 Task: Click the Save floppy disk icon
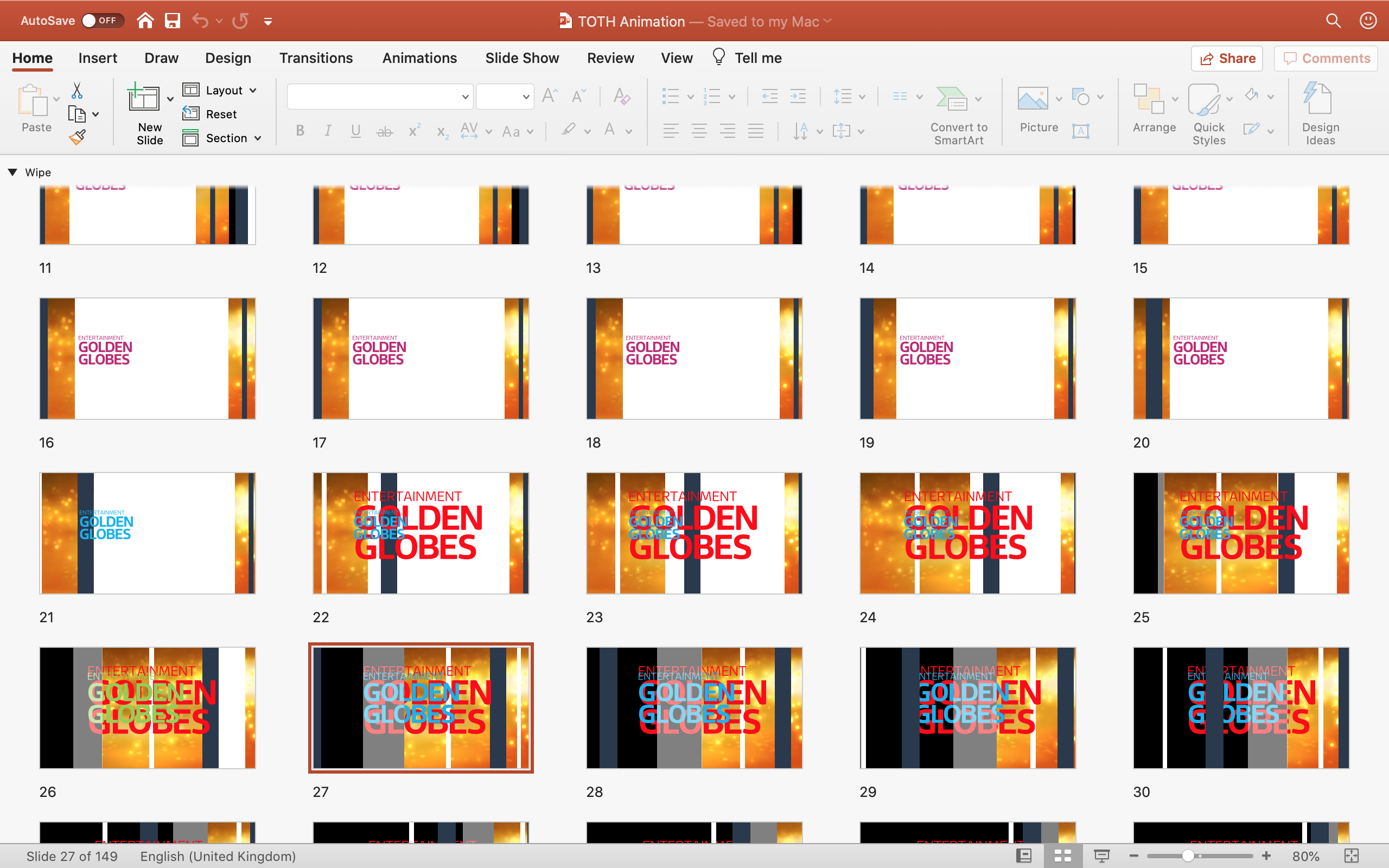click(x=172, y=21)
